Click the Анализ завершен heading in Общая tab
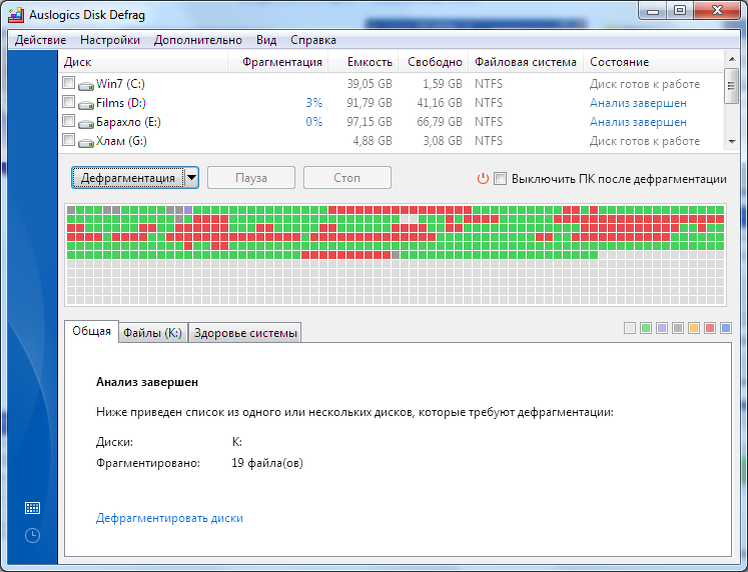The image size is (748, 572). pos(147,382)
